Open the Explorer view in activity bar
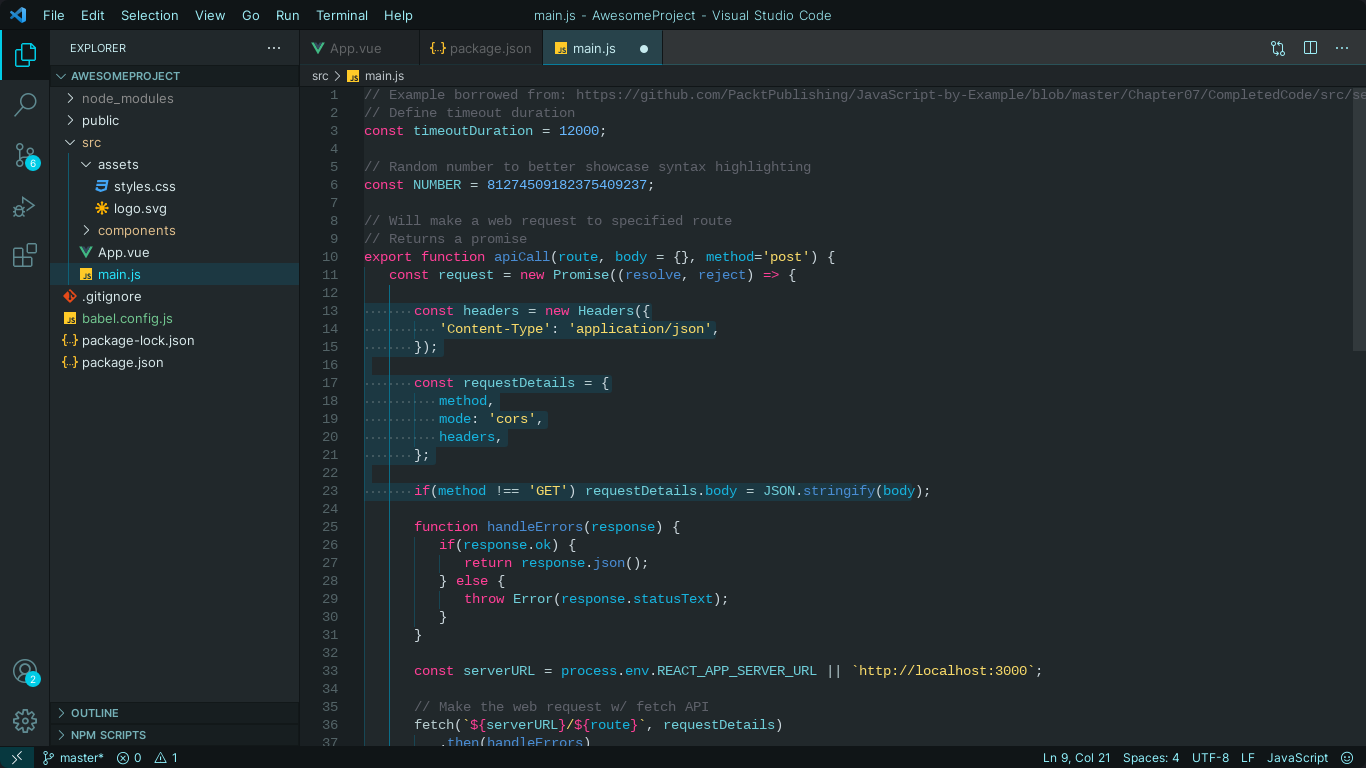The height and width of the screenshot is (768, 1366). click(25, 54)
